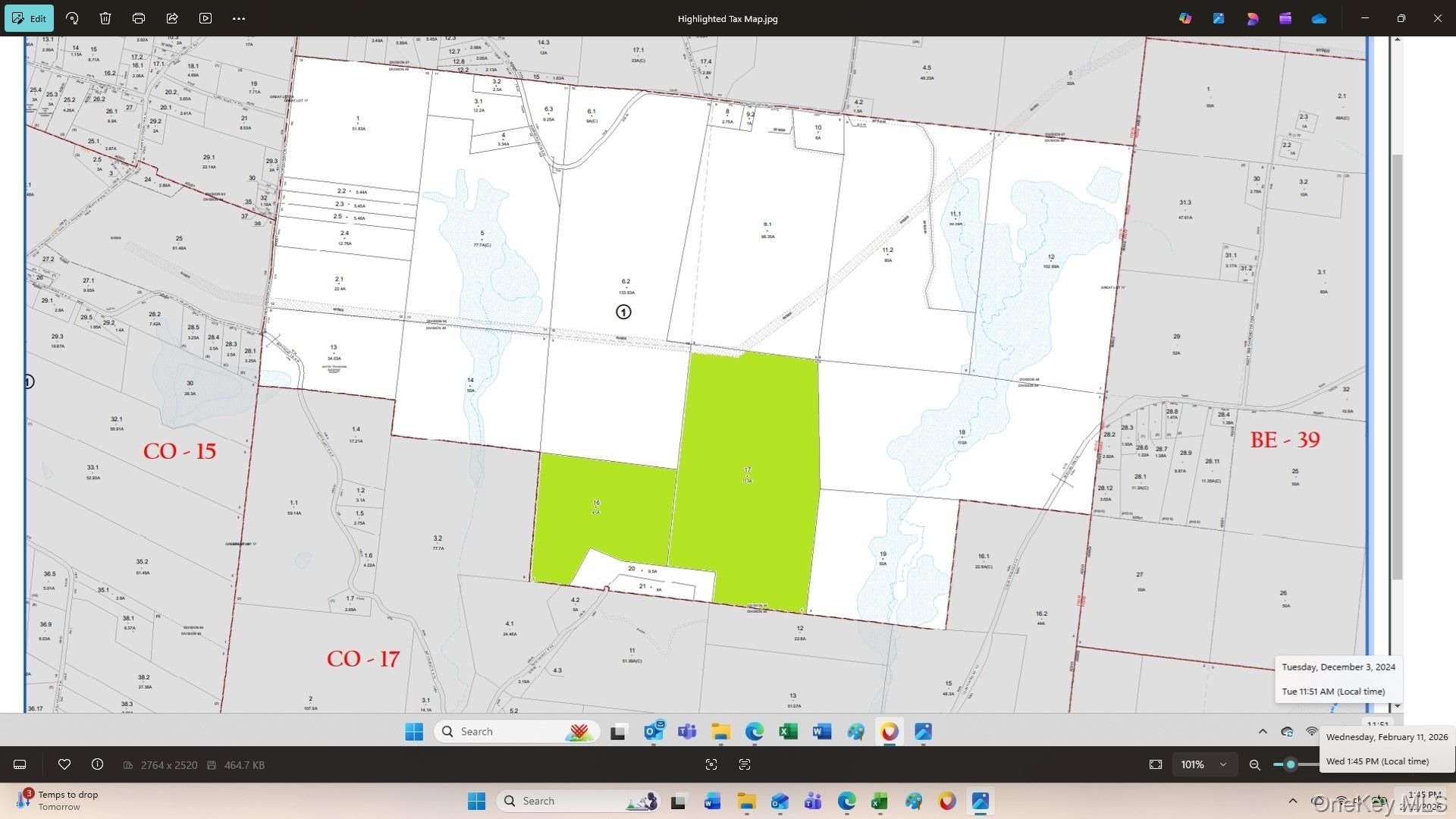
Task: Show hidden icons in system tray
Action: [1292, 801]
